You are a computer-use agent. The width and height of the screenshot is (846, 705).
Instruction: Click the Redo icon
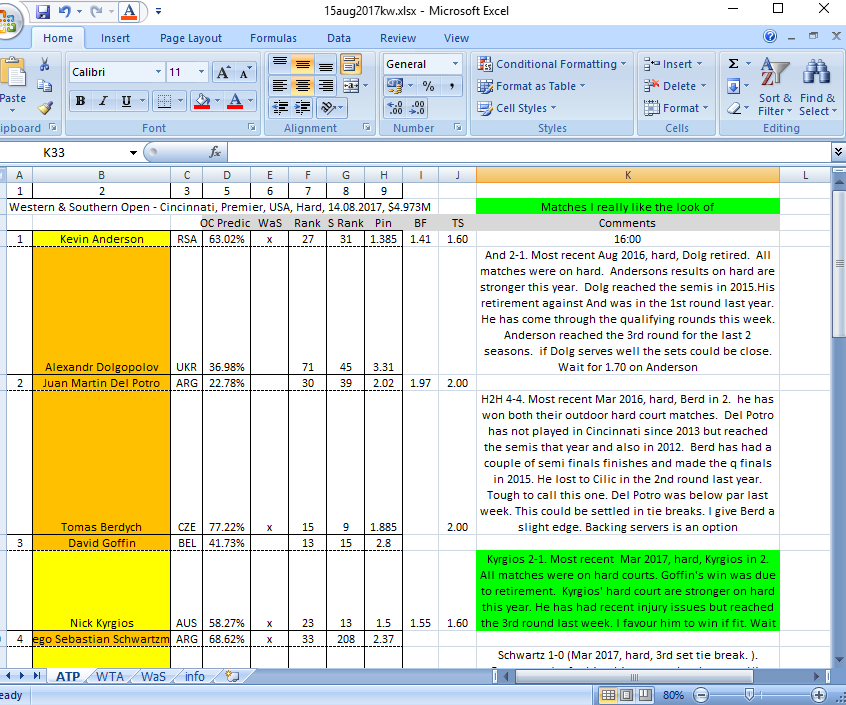96,11
